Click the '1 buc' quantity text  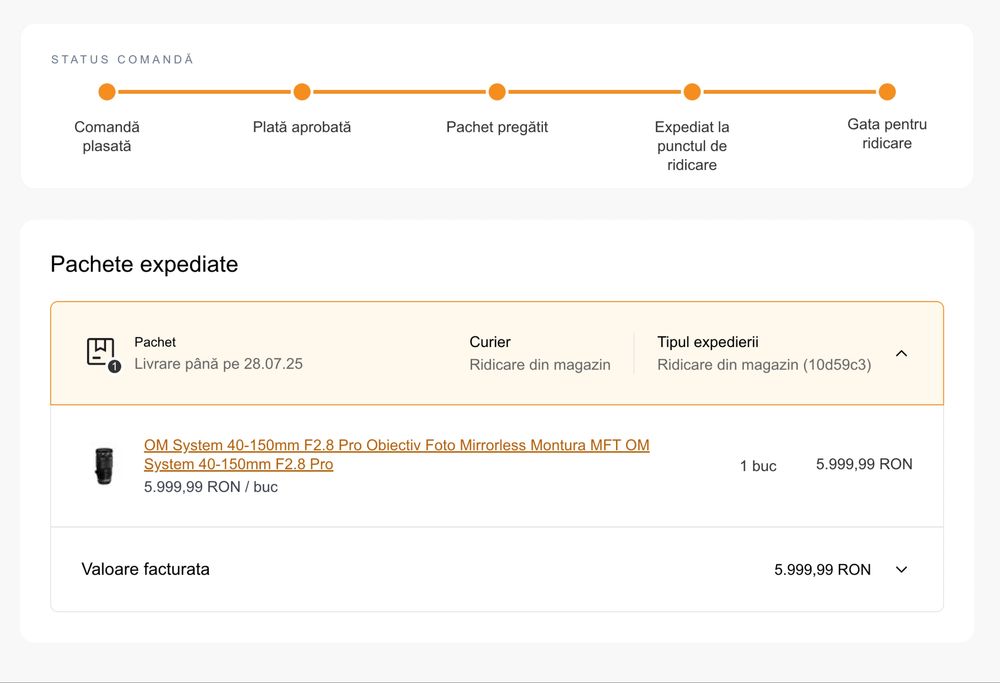tap(758, 465)
